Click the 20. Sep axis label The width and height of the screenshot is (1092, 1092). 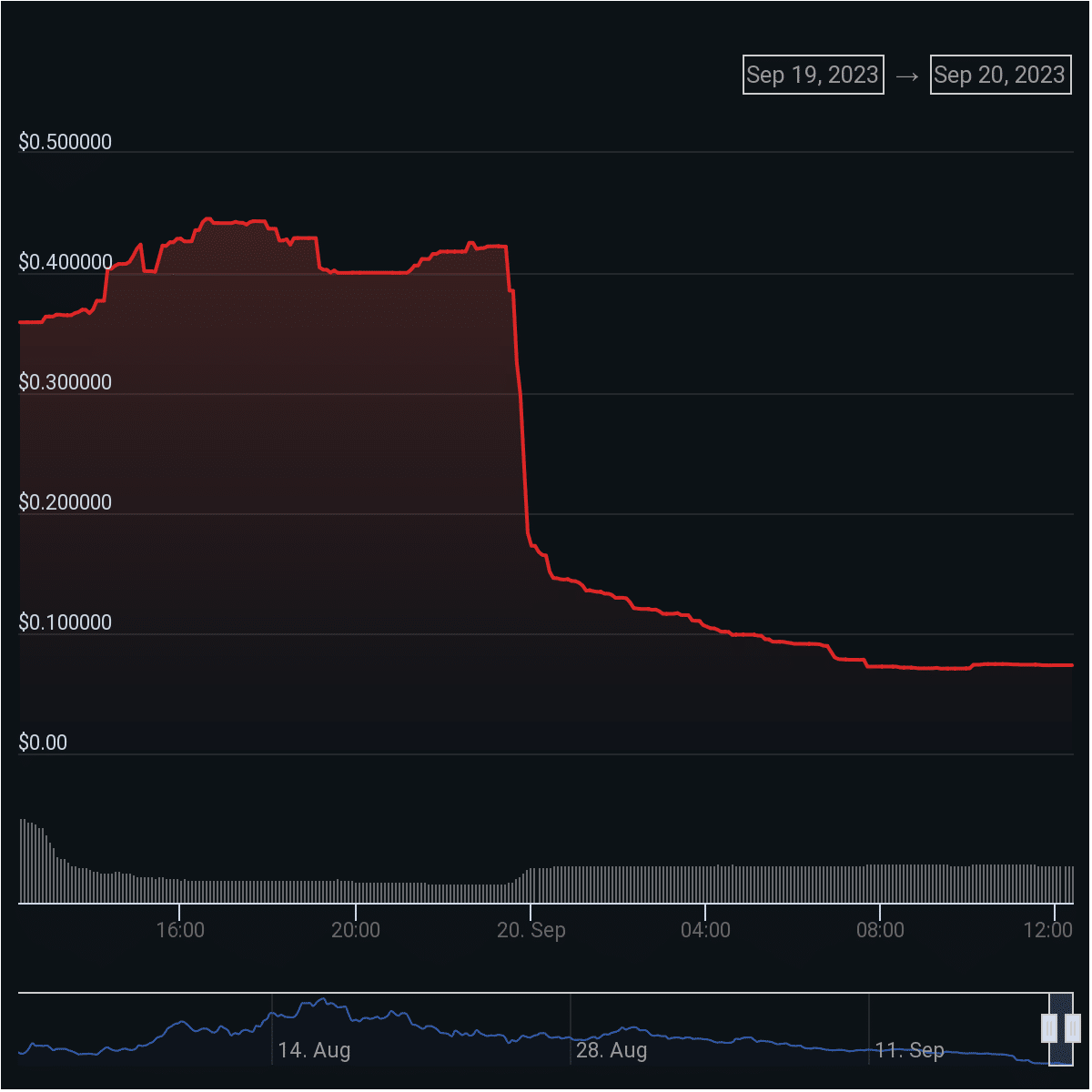[x=531, y=930]
